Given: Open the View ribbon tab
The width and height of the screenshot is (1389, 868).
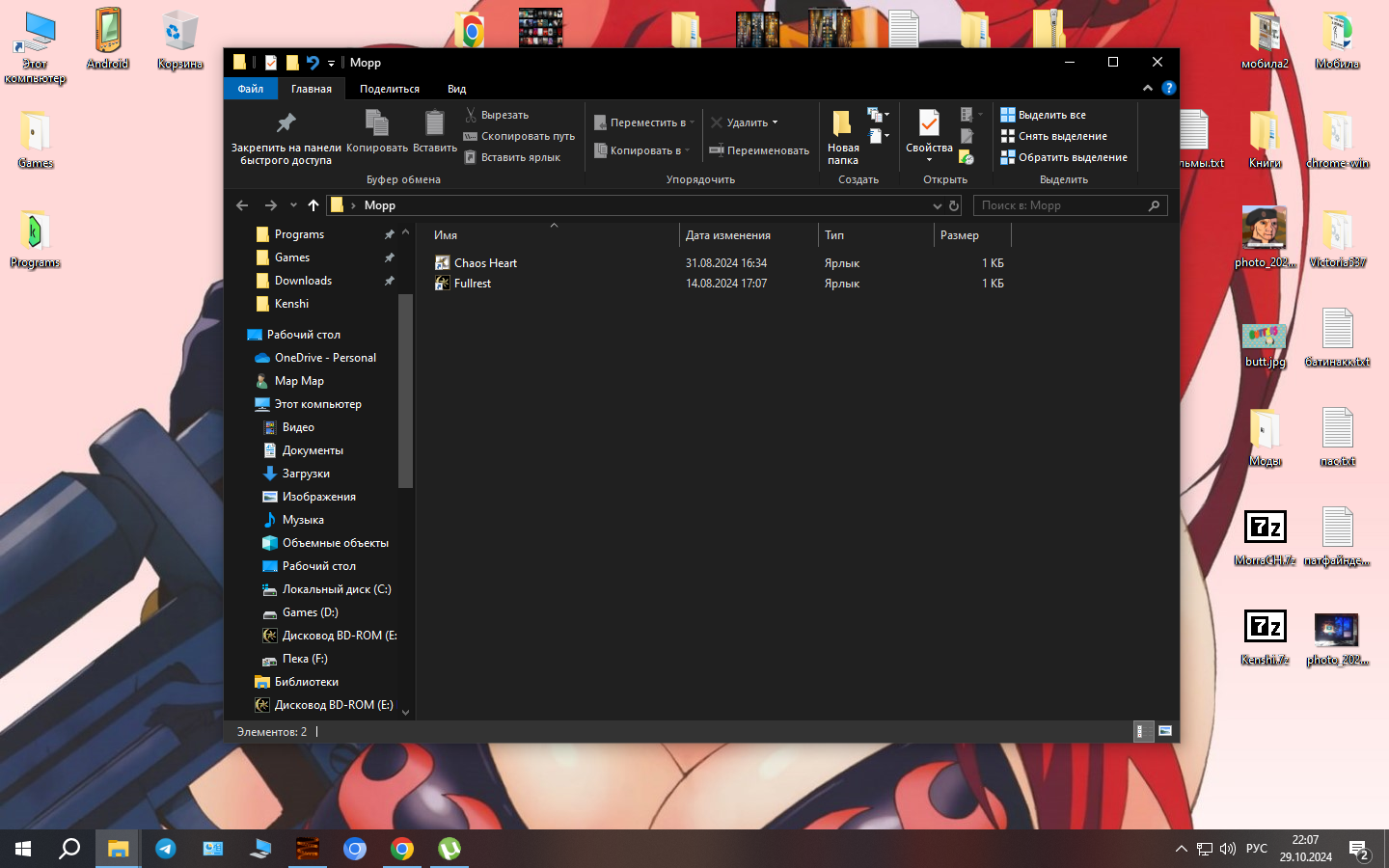Looking at the screenshot, I should click(456, 89).
